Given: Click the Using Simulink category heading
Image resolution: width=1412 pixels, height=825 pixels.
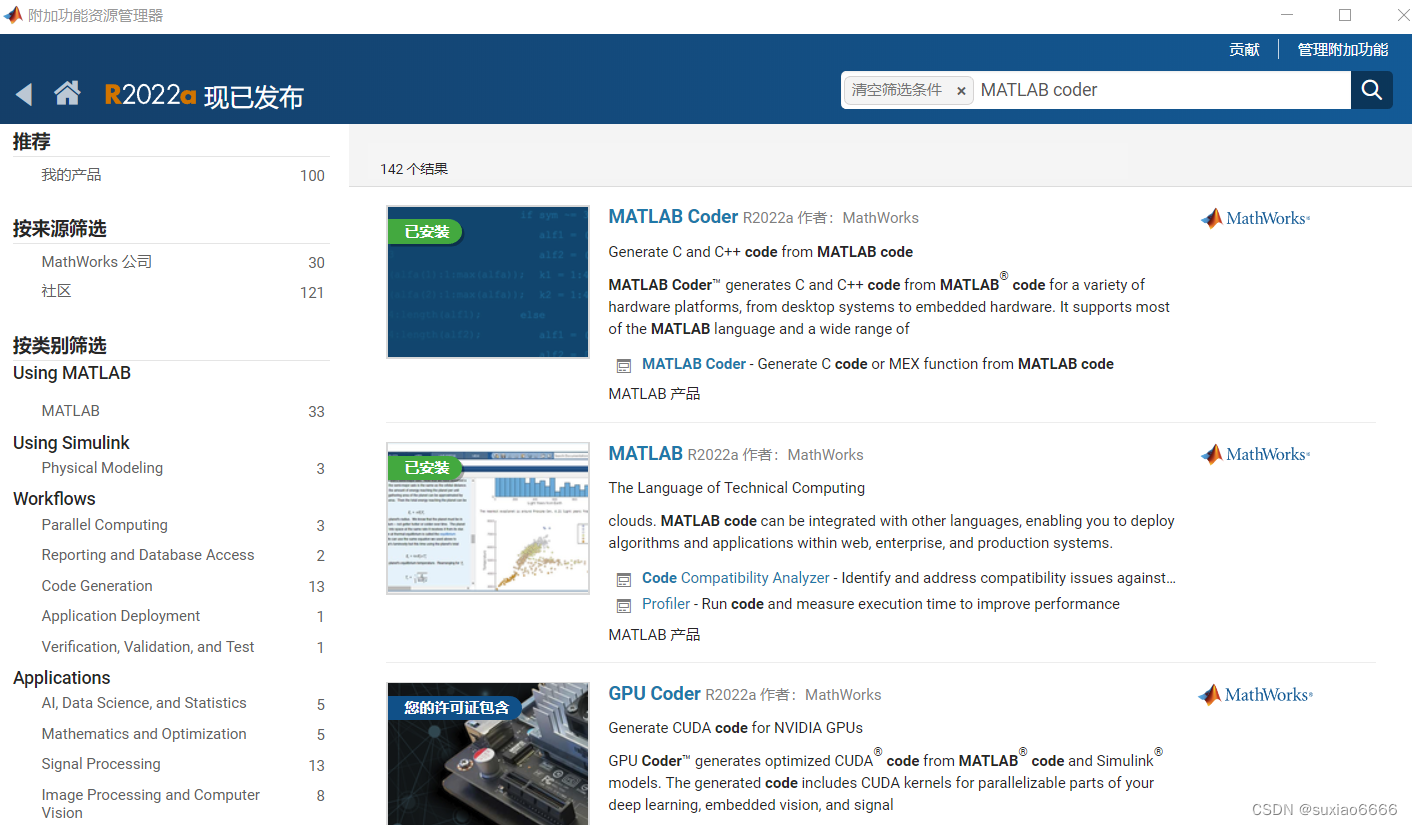Looking at the screenshot, I should [x=71, y=442].
